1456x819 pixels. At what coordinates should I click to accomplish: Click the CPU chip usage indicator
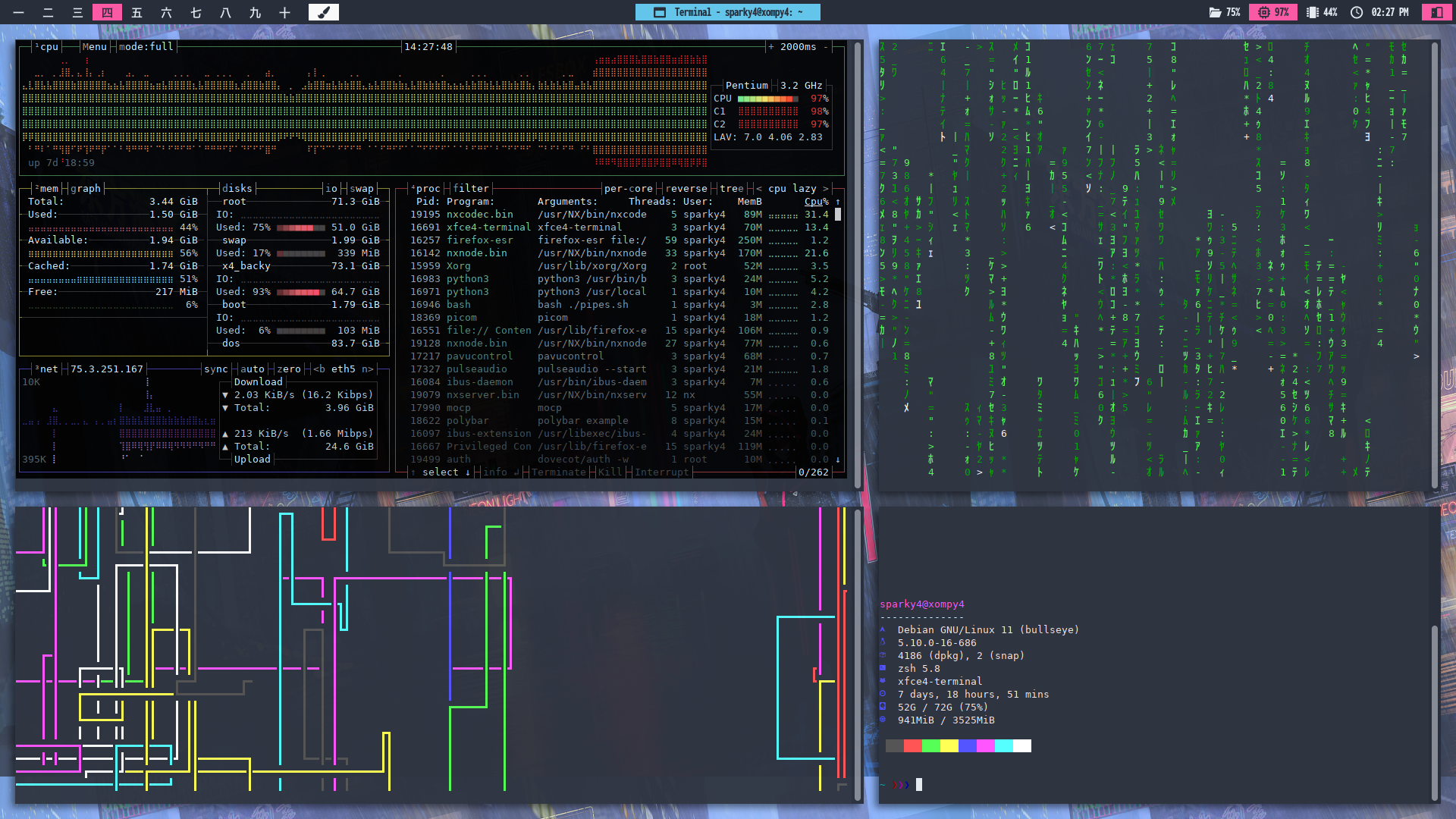pos(1273,12)
